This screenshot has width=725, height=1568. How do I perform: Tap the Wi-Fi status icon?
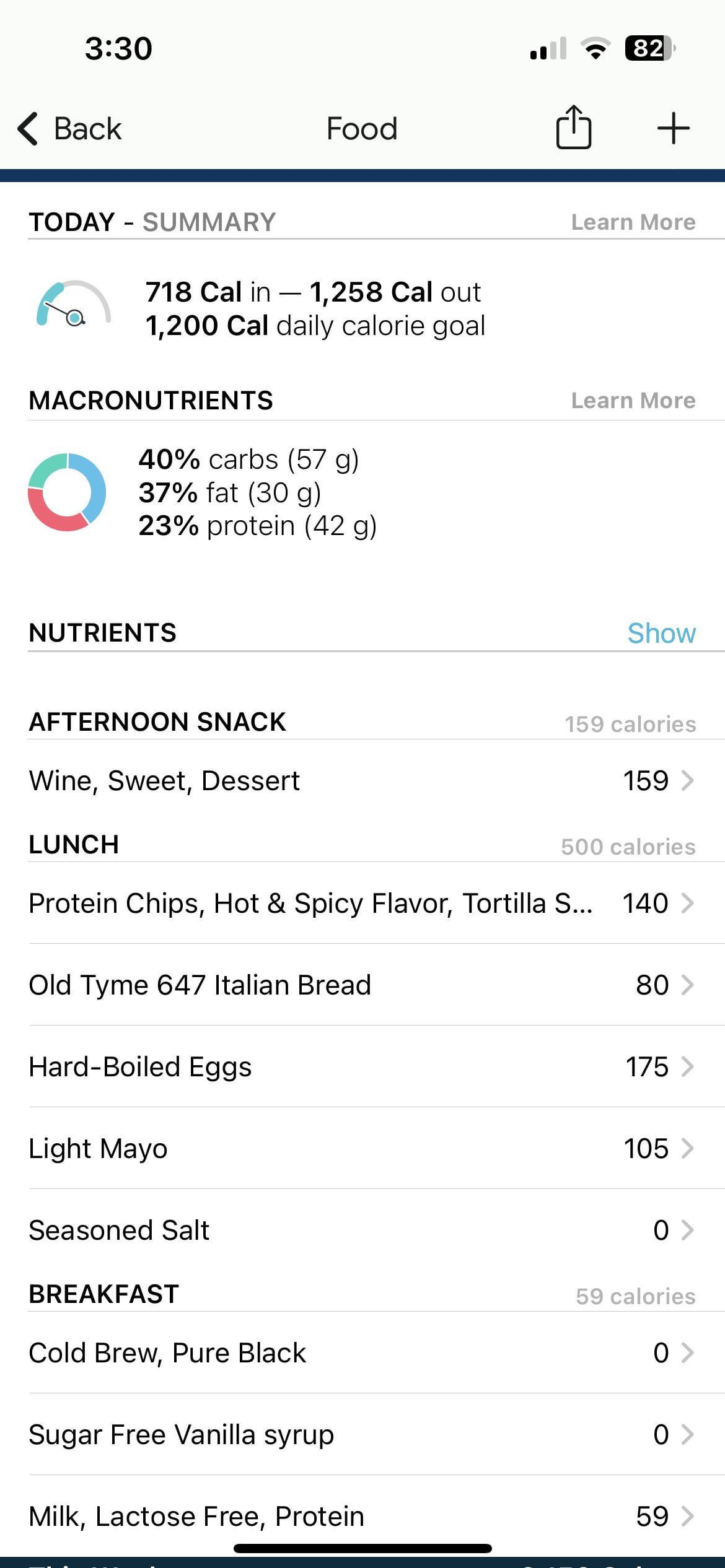pos(595,48)
